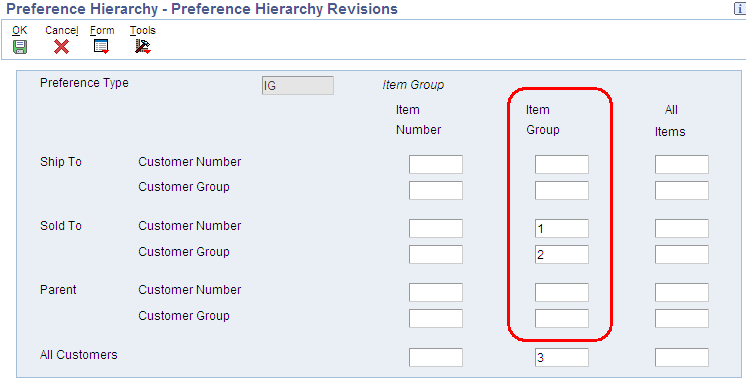Click Sold To Customer Group Item Group field with 2
Image resolution: width=746 pixels, height=384 pixels.
(562, 255)
